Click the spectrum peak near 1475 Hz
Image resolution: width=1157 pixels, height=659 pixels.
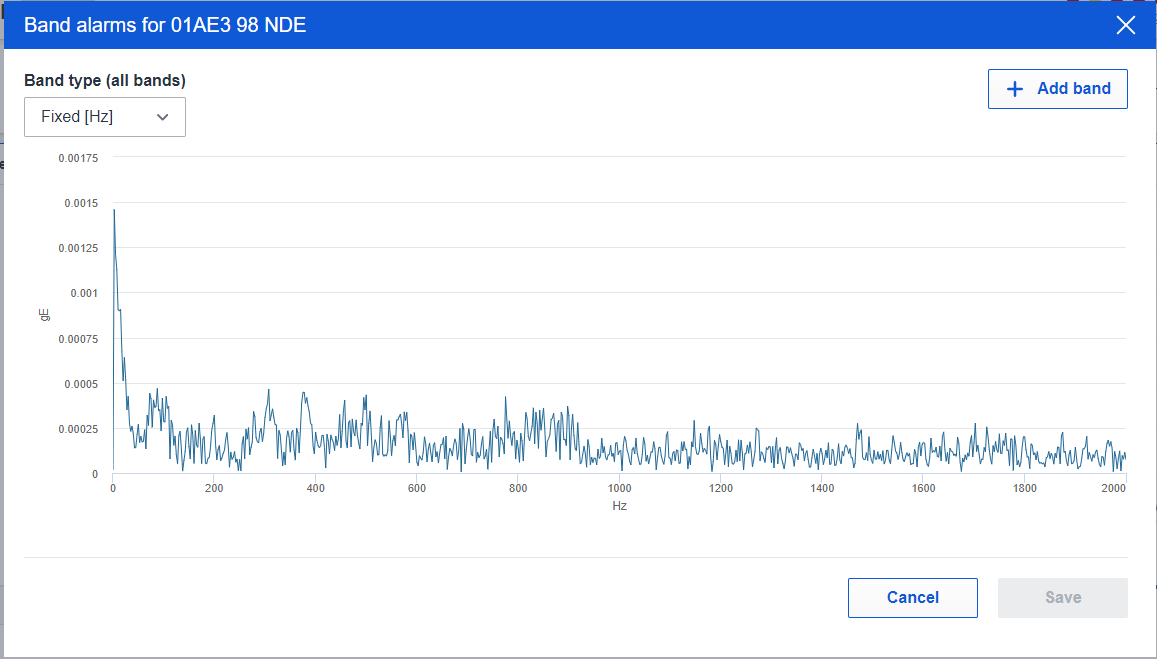pos(857,424)
